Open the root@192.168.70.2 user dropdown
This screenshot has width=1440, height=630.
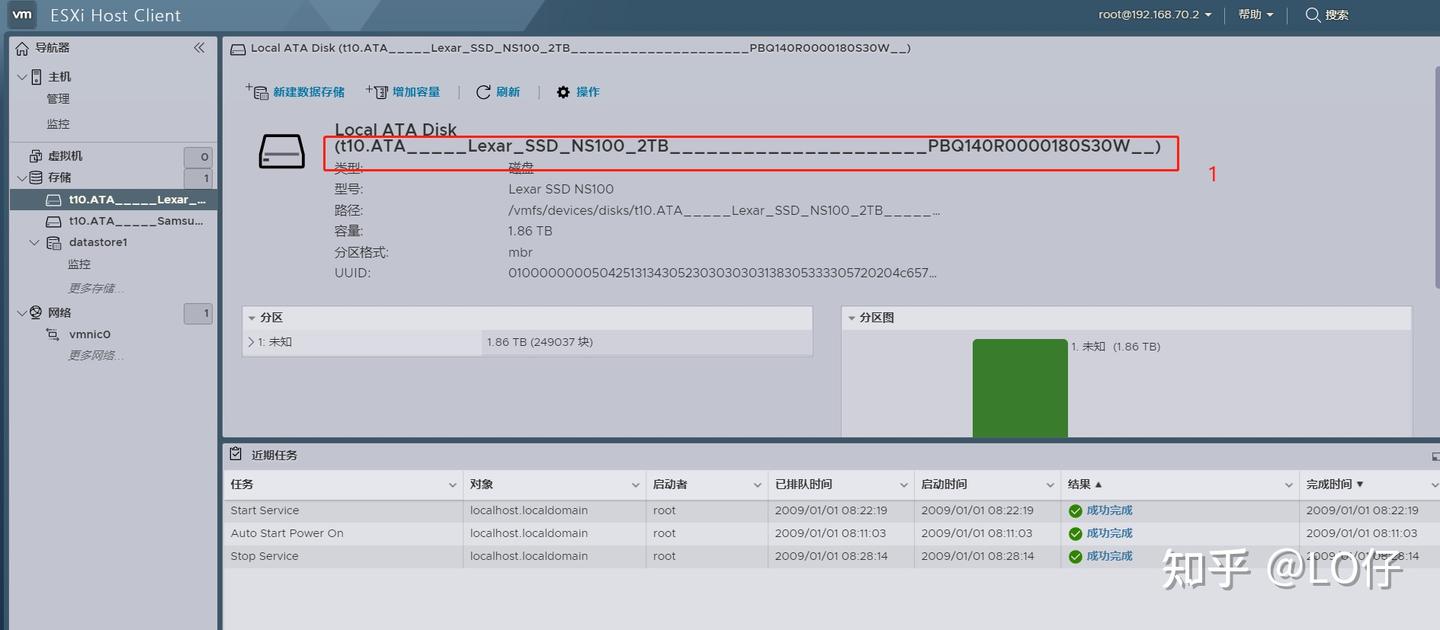(x=1155, y=15)
